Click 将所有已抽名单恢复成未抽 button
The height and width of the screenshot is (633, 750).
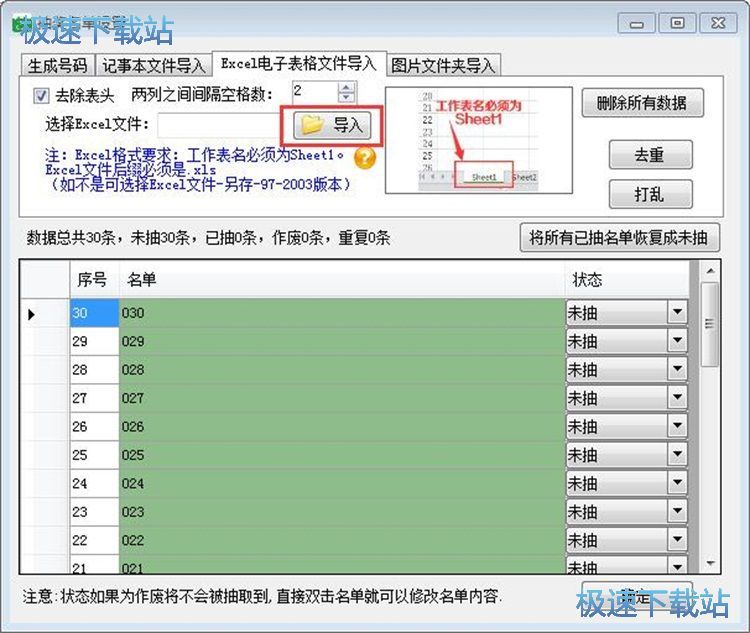pos(619,237)
